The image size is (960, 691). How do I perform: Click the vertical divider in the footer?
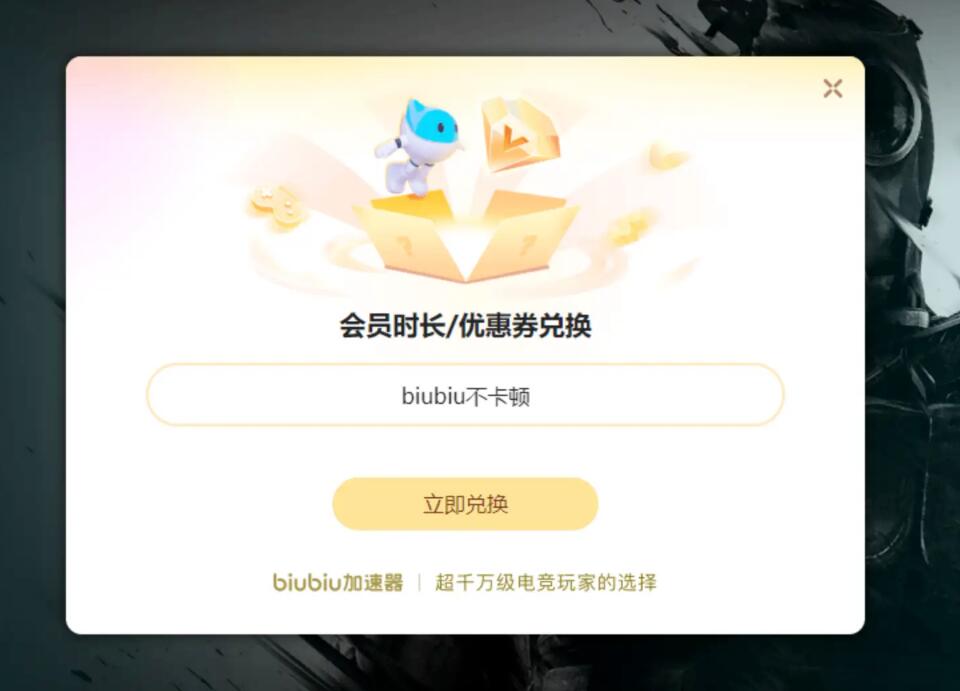[x=419, y=582]
